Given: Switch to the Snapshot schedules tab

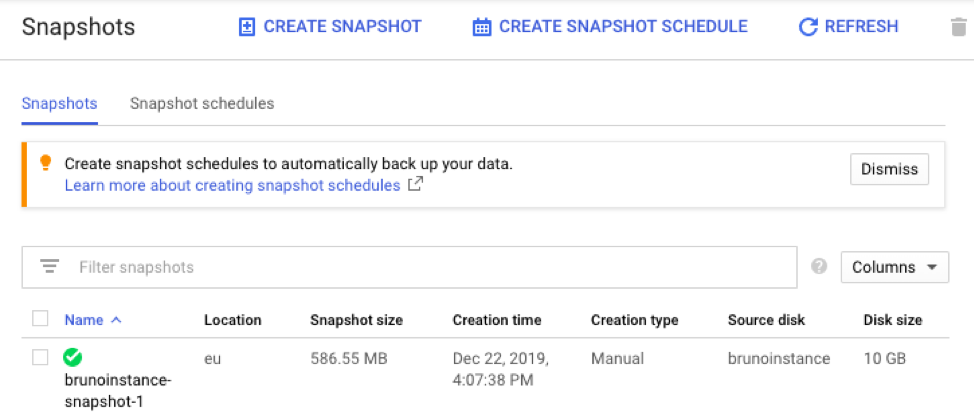Looking at the screenshot, I should (x=202, y=104).
